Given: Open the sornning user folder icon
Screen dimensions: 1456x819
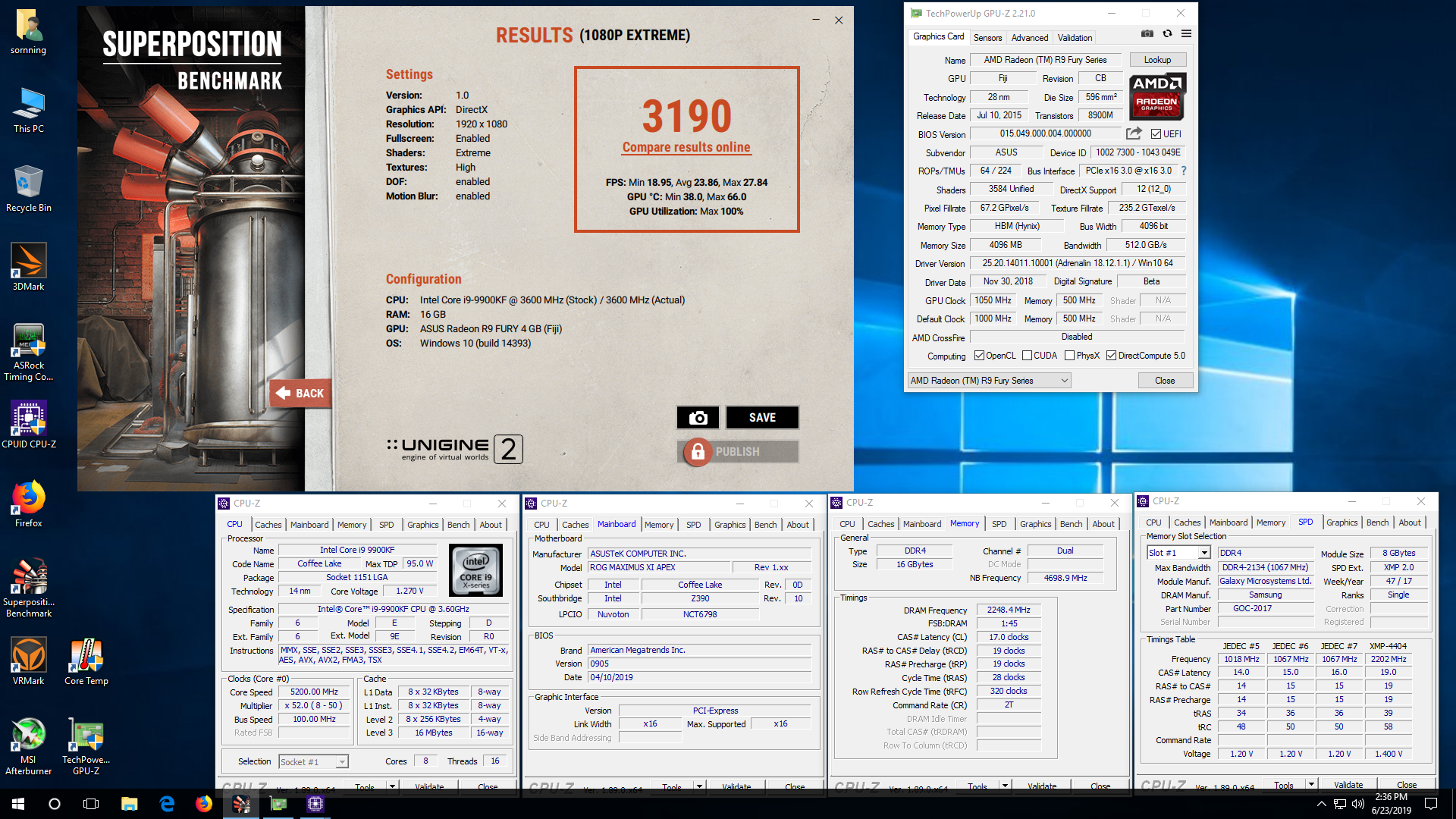Looking at the screenshot, I should click(x=29, y=32).
